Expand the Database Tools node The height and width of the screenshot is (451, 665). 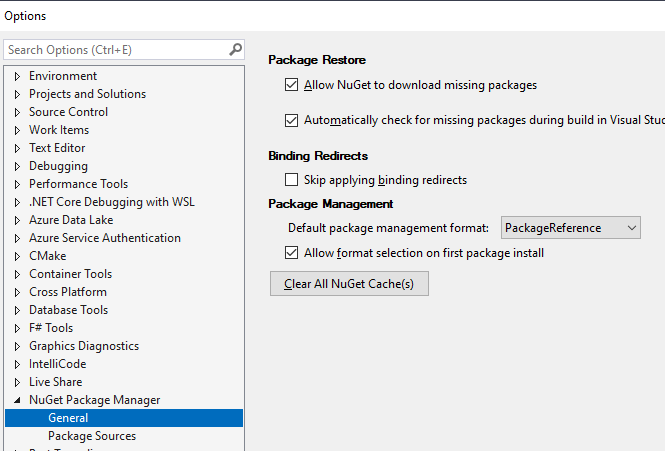tap(17, 310)
